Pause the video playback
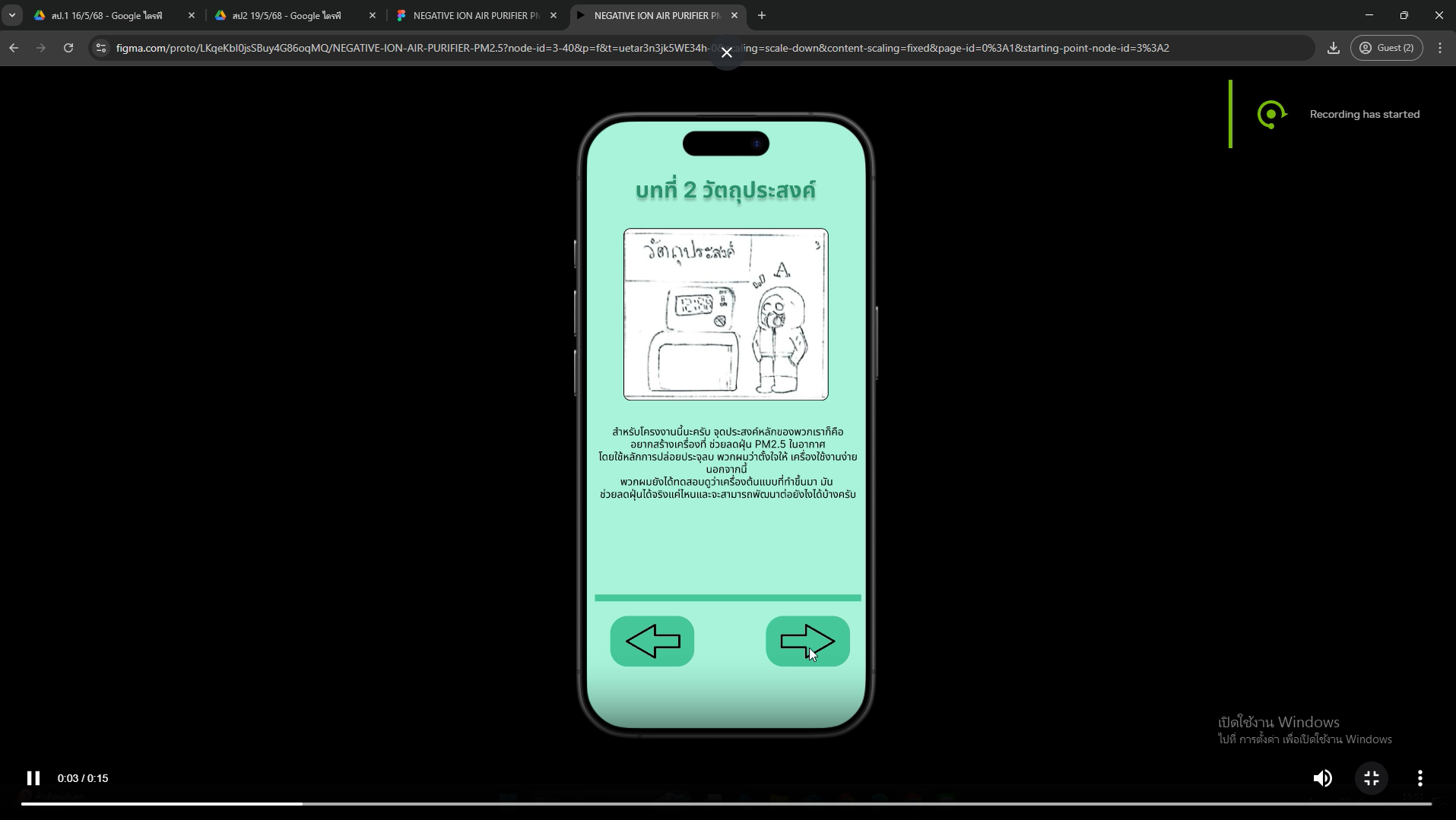The width and height of the screenshot is (1456, 820). [33, 777]
